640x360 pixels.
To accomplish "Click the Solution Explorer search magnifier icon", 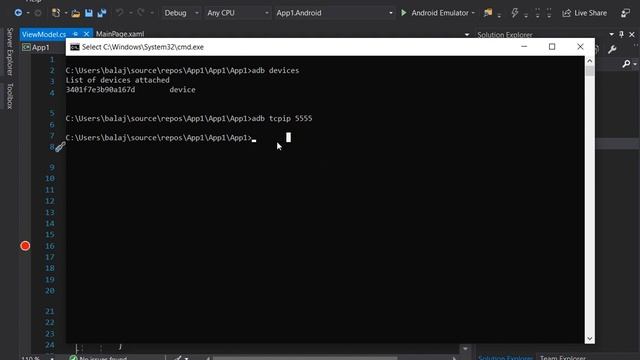I will coord(626,64).
